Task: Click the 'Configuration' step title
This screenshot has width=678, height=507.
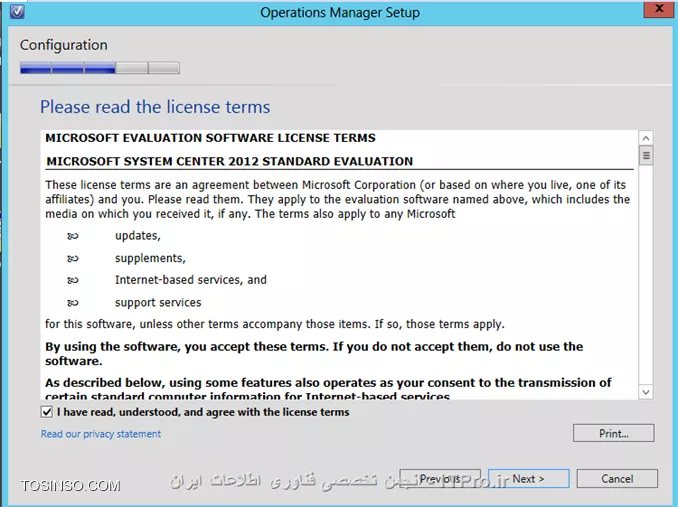Action: (64, 45)
